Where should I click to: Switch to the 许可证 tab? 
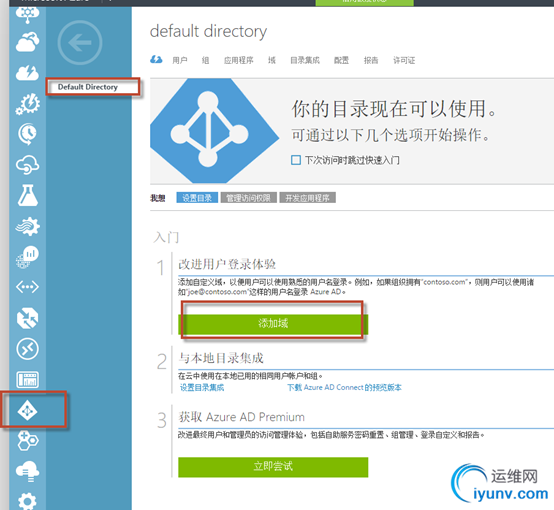coord(404,60)
